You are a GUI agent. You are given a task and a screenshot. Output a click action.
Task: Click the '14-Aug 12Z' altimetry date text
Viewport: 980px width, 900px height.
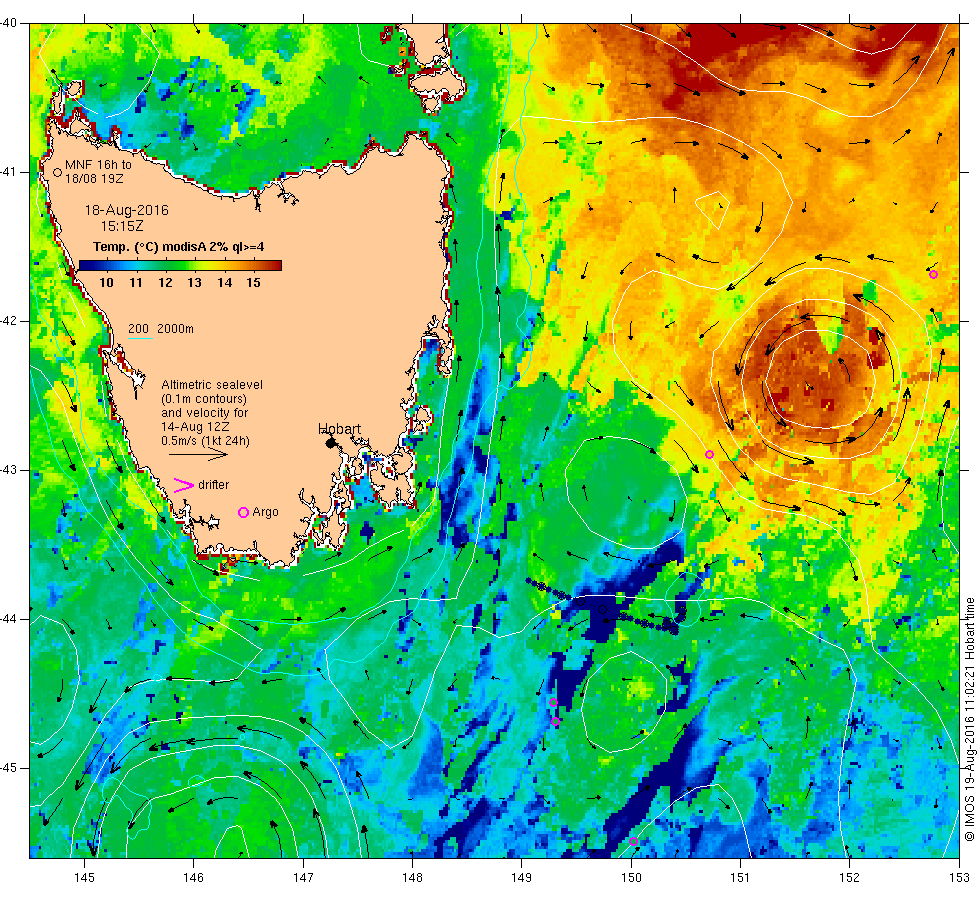pyautogui.click(x=195, y=427)
